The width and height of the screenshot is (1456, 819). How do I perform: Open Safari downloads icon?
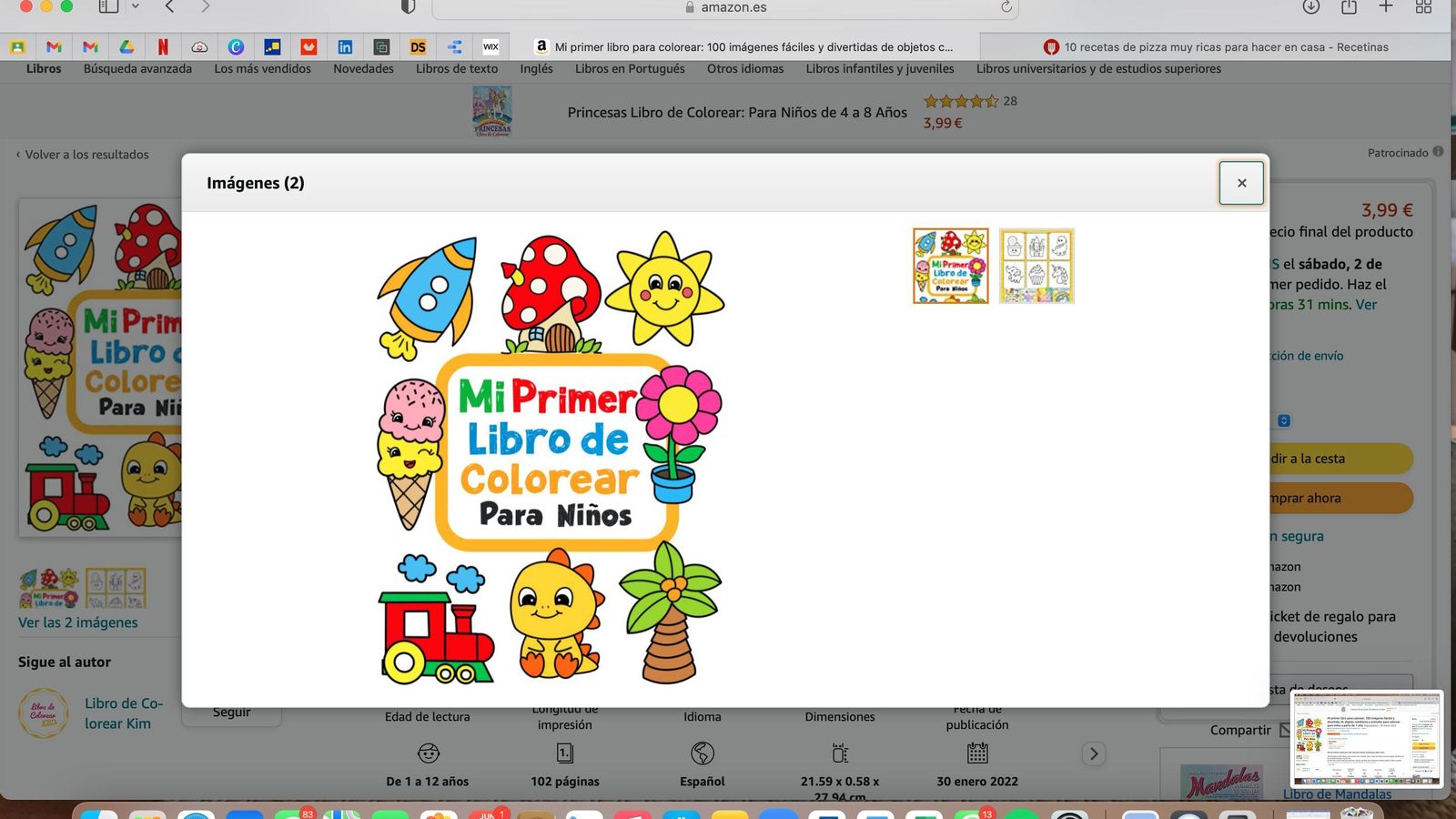pyautogui.click(x=1311, y=7)
